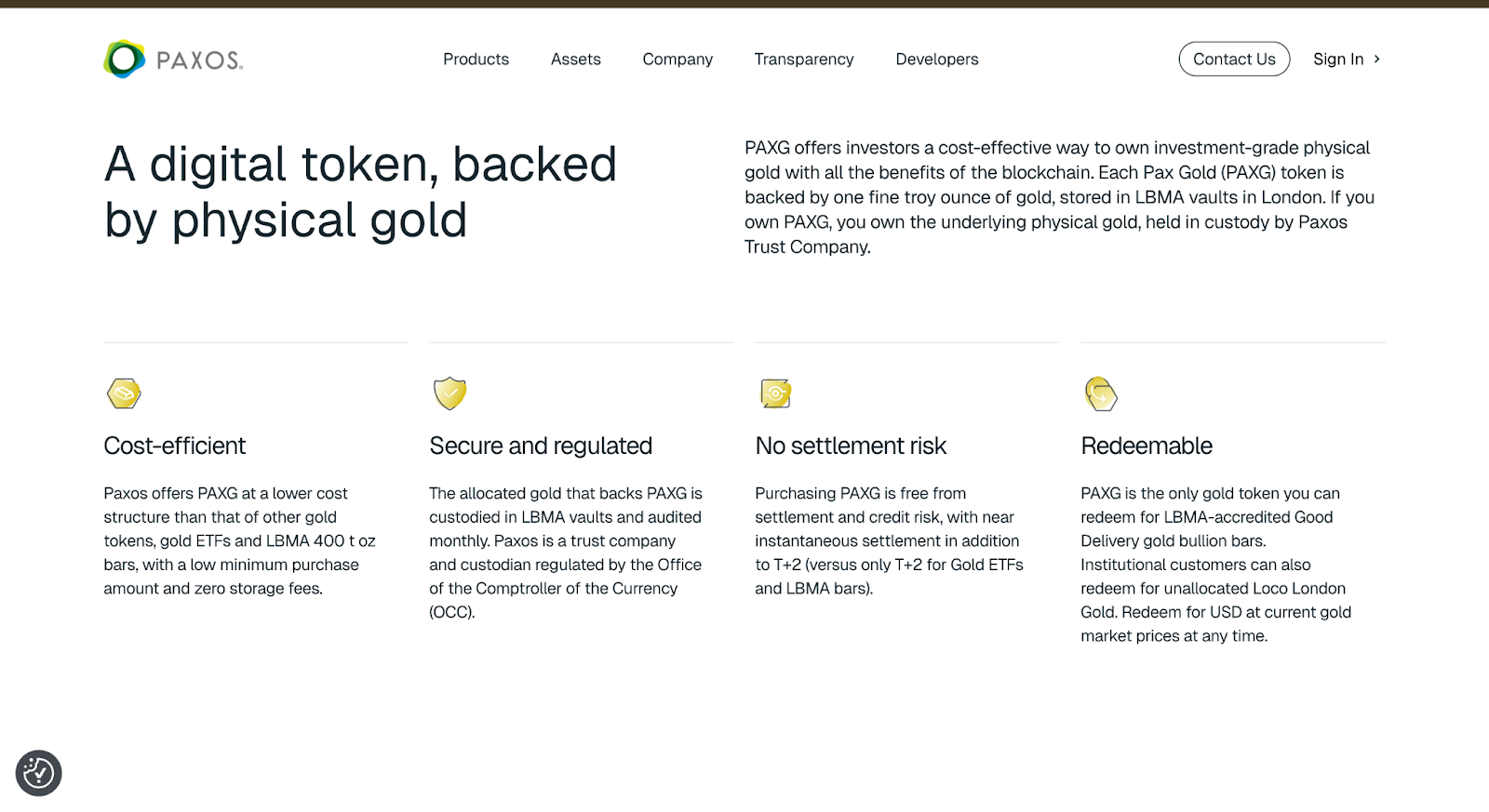
Task: Click the No settlement risk eye icon
Action: click(775, 393)
